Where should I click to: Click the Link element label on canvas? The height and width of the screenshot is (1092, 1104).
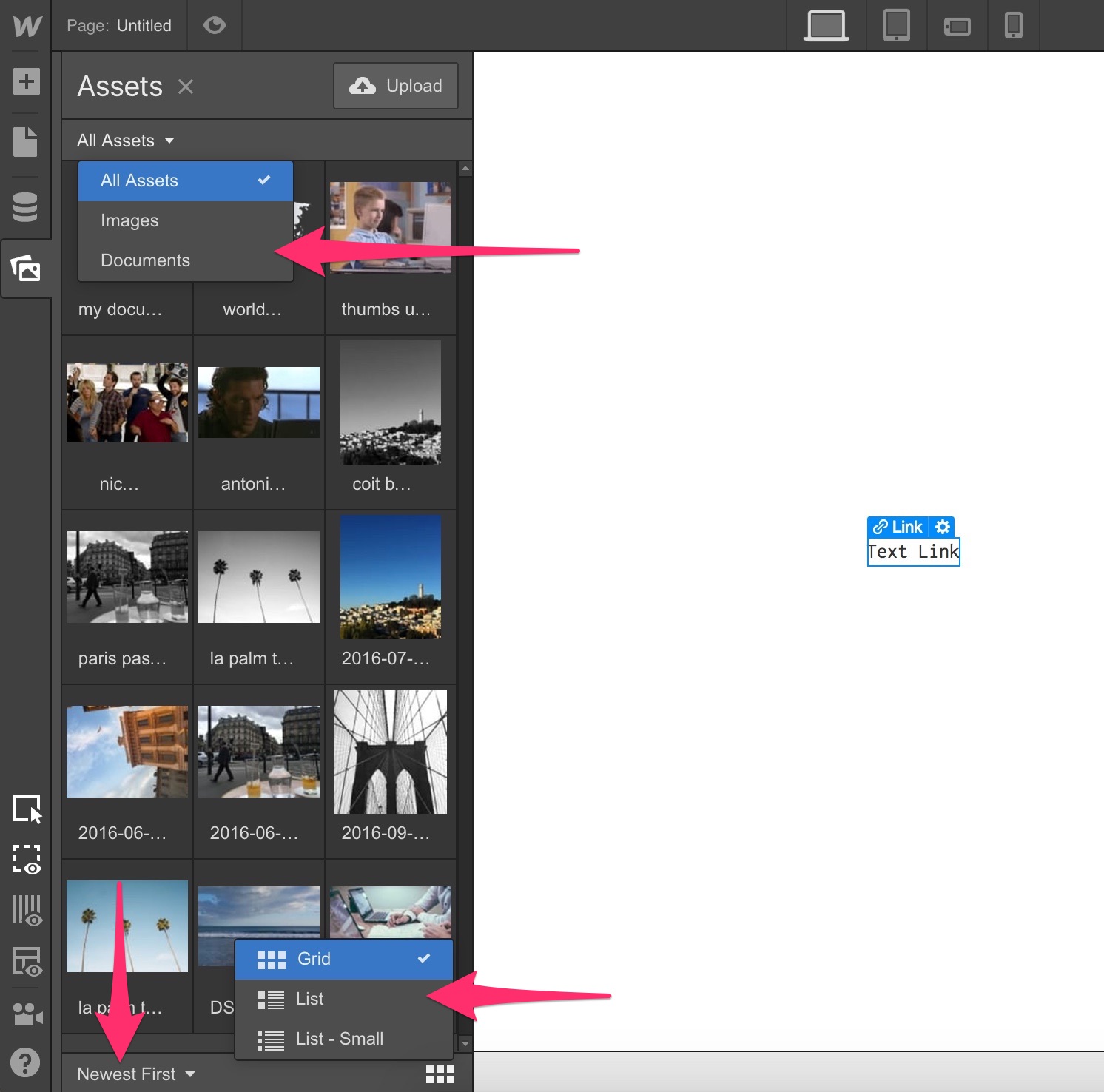coord(898,527)
